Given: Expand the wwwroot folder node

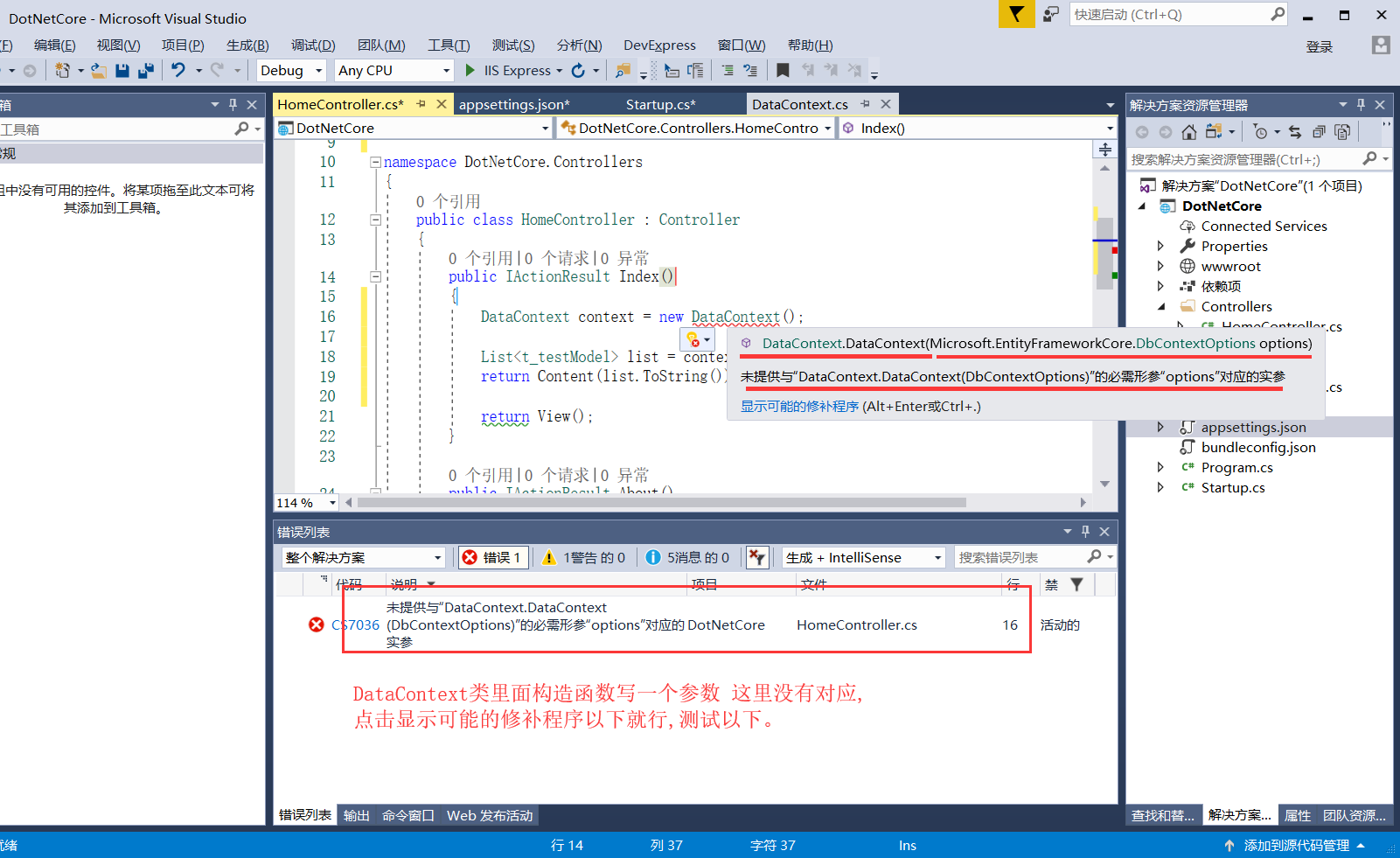Looking at the screenshot, I should [x=1160, y=266].
